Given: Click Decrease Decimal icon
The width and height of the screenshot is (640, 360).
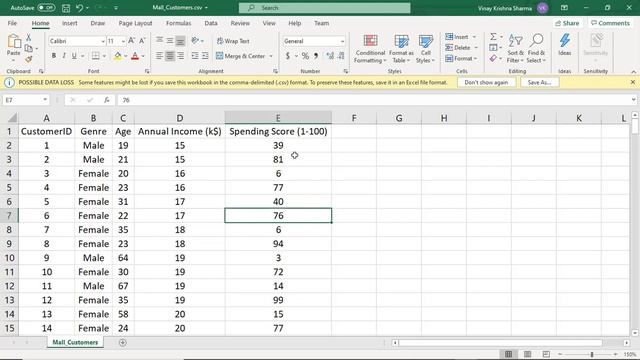Looking at the screenshot, I should click(x=341, y=56).
